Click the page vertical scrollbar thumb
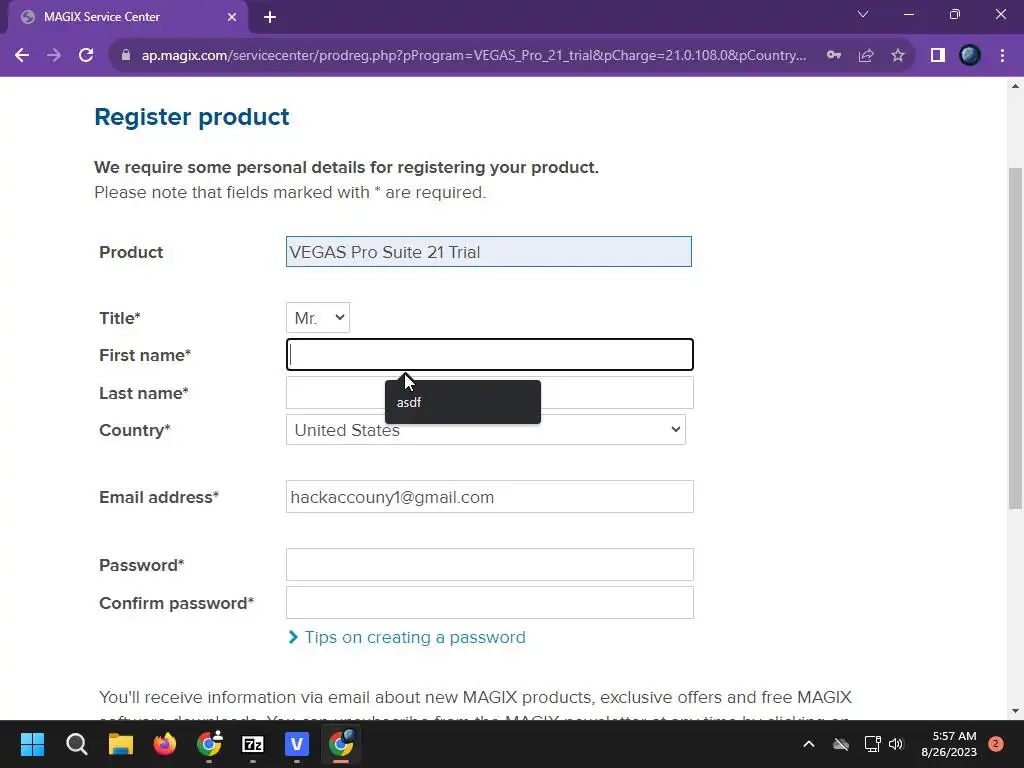 [x=1016, y=338]
